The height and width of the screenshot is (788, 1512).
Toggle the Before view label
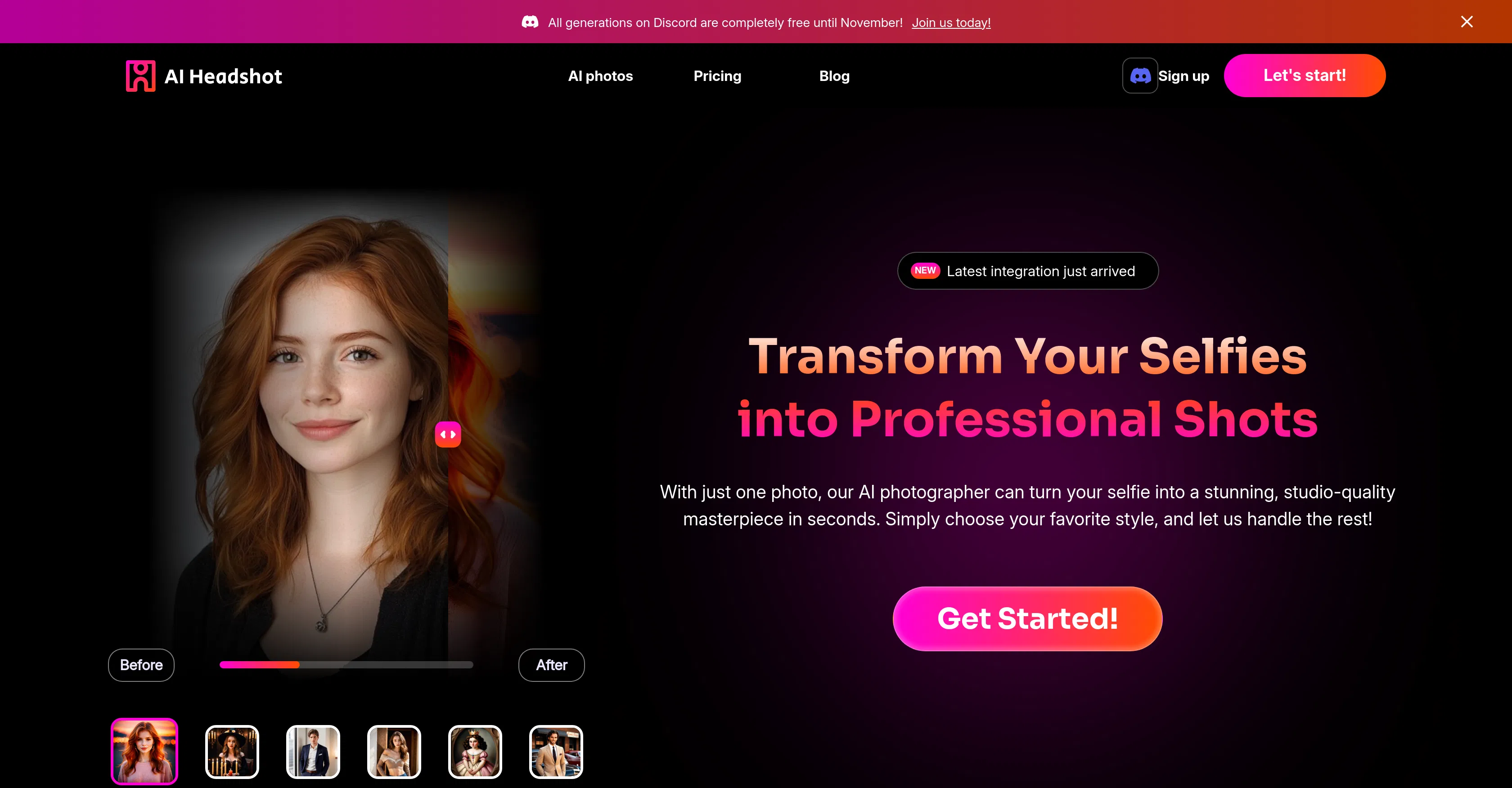pyautogui.click(x=141, y=665)
